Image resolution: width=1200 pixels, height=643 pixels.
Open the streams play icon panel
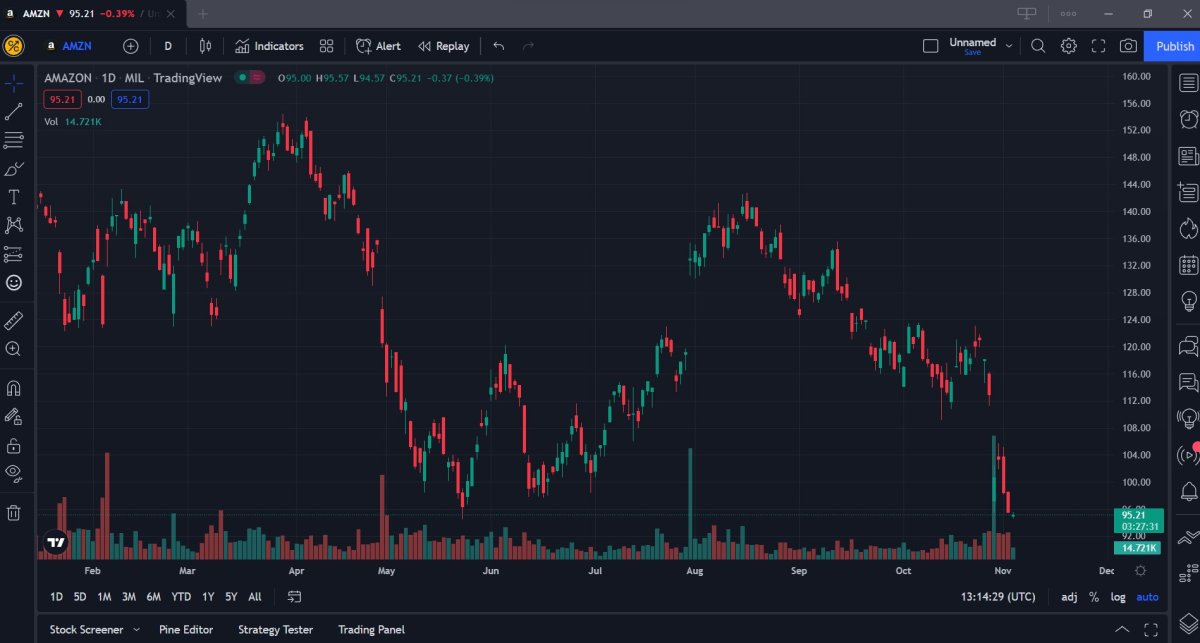1188,455
